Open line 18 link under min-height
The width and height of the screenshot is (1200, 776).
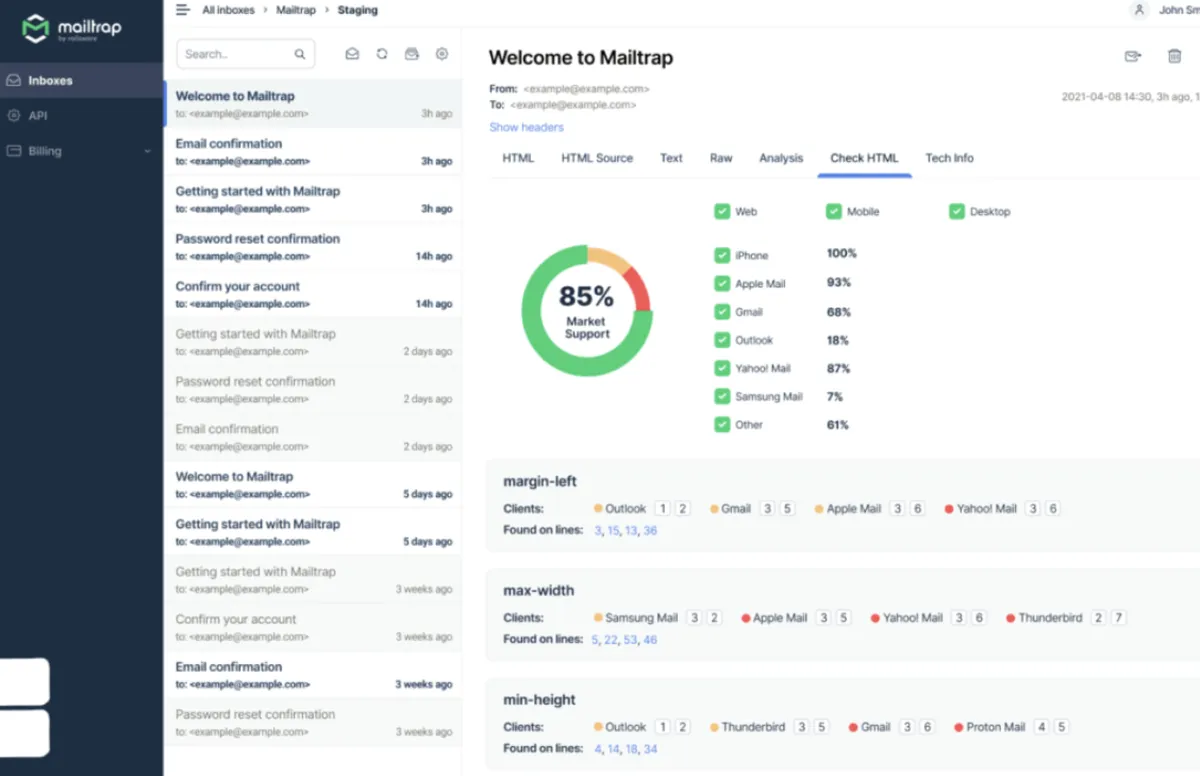point(632,749)
